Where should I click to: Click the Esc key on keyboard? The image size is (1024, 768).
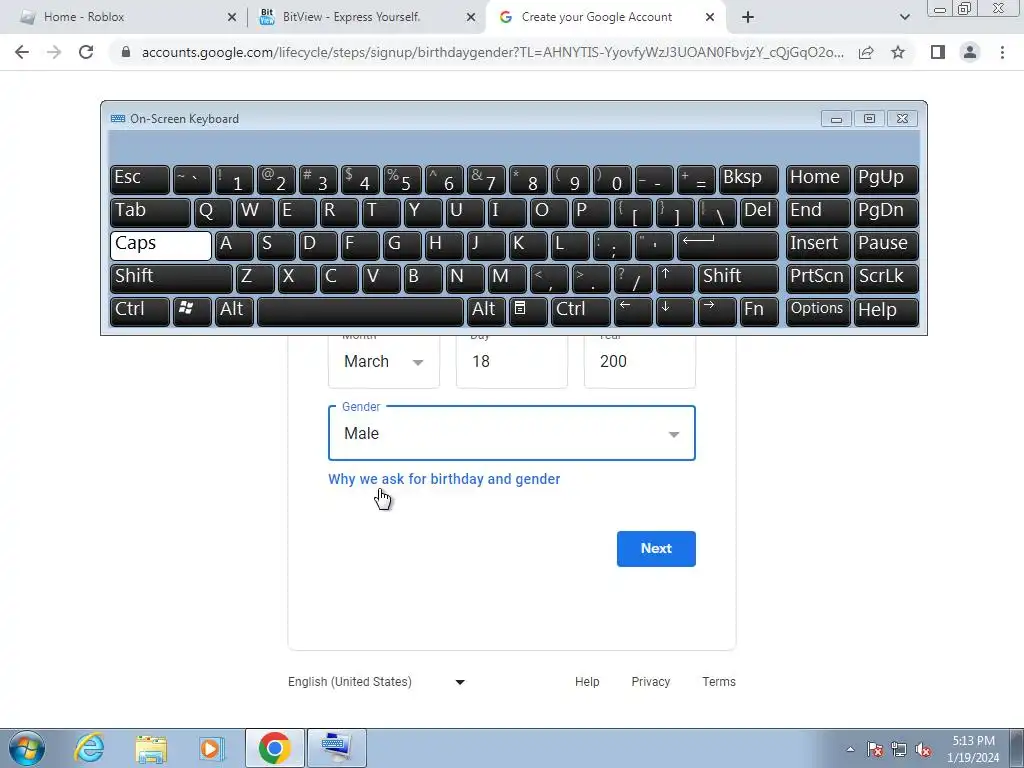140,180
